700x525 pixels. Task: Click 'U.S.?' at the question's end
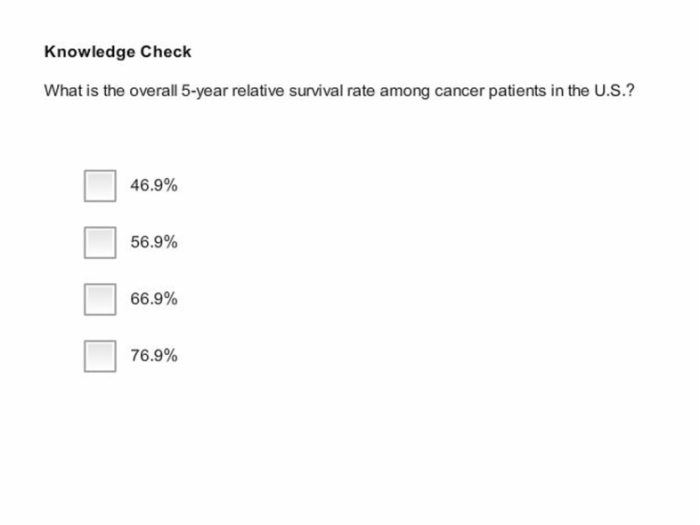(614, 91)
